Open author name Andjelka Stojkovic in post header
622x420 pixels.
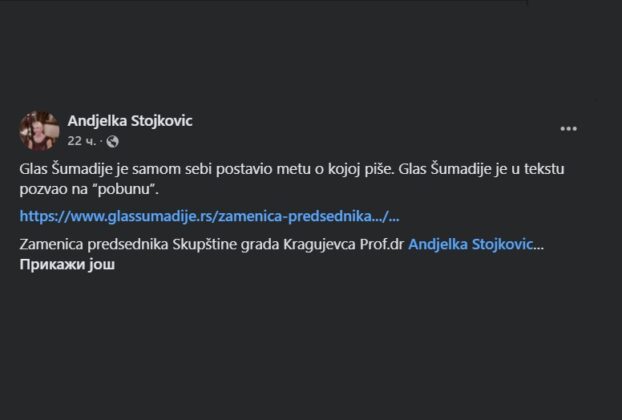coord(130,121)
